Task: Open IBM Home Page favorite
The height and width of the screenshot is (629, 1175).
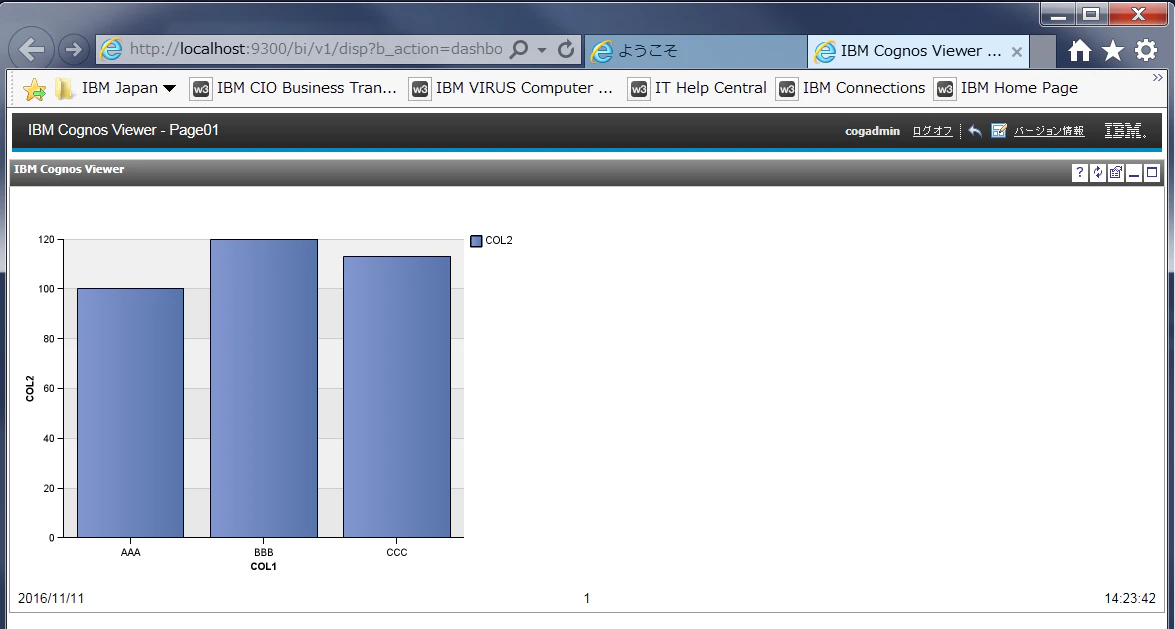Action: click(x=1006, y=88)
